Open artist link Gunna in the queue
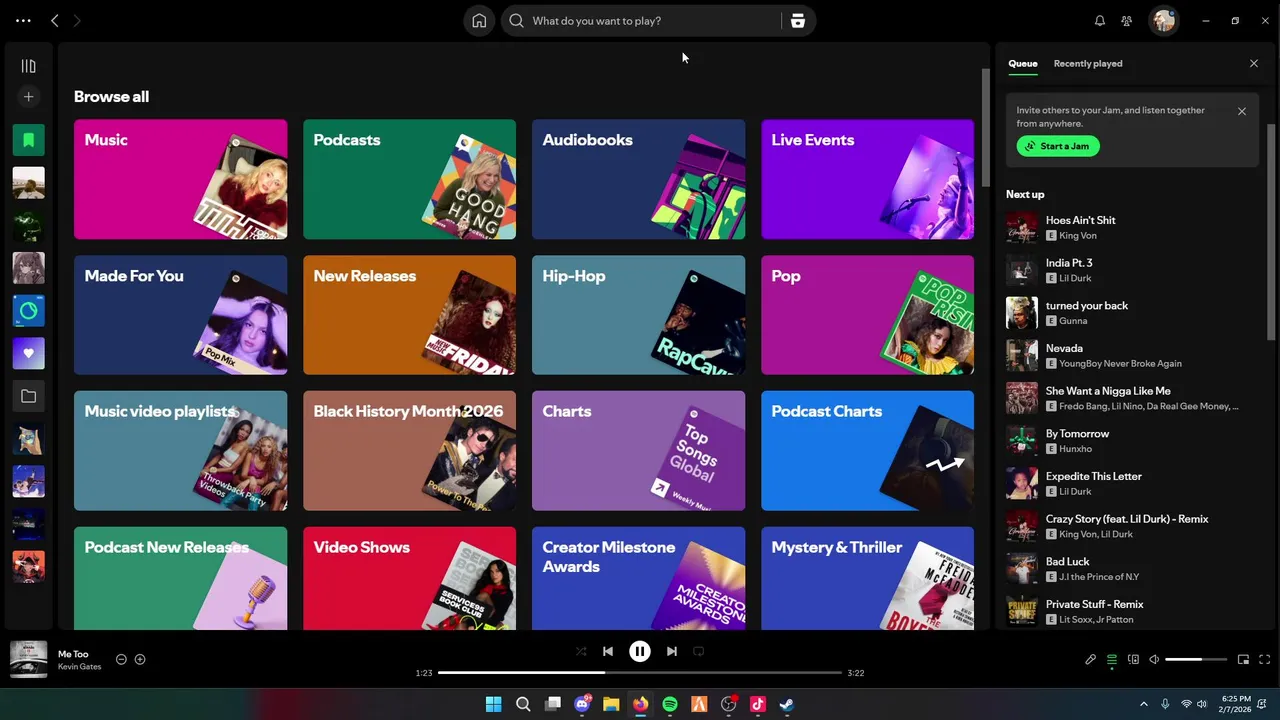Image resolution: width=1280 pixels, height=720 pixels. pos(1073,321)
